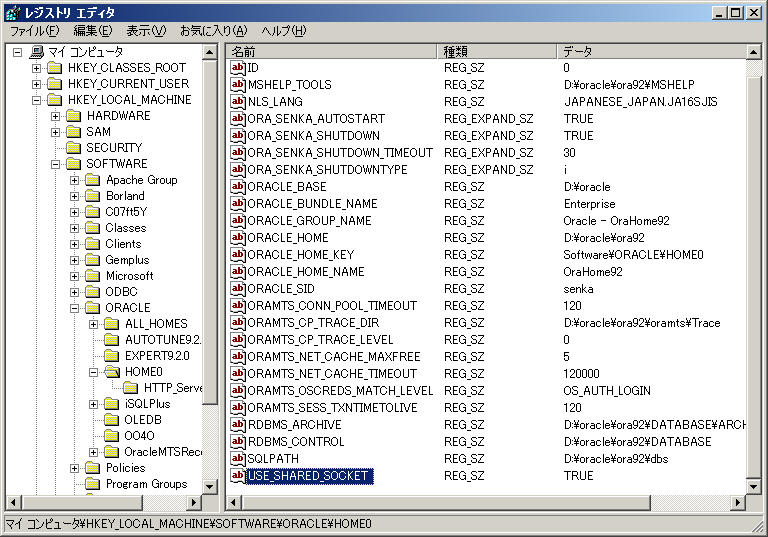The width and height of the screenshot is (768, 537).
Task: Click the EXPERT9.2.0 folder icon
Action: [x=112, y=356]
